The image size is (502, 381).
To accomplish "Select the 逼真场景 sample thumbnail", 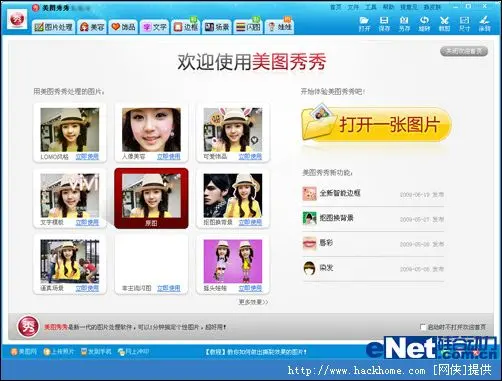I will pyautogui.click(x=70, y=261).
